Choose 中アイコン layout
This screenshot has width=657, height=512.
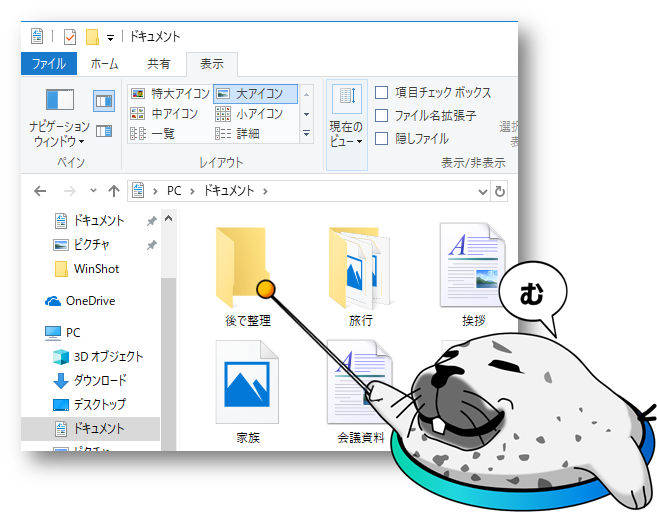[164, 114]
